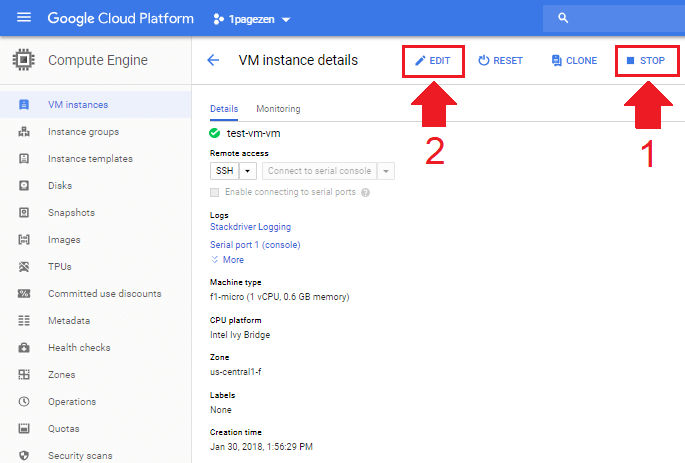Click CPU platform value Intel Ivy Bridge

(240, 335)
